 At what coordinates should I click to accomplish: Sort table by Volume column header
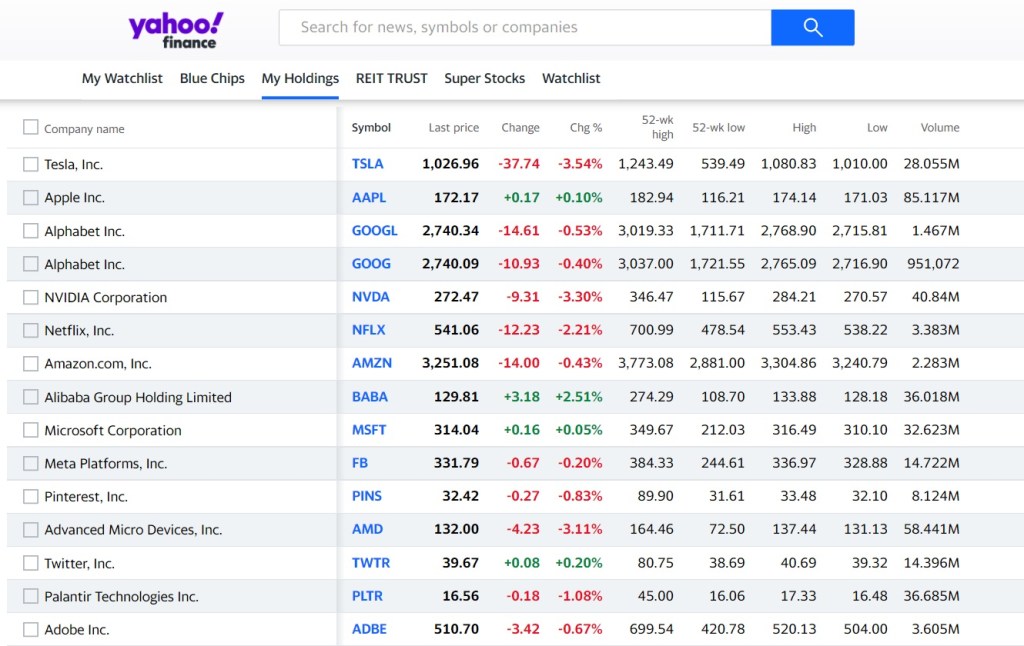(939, 128)
